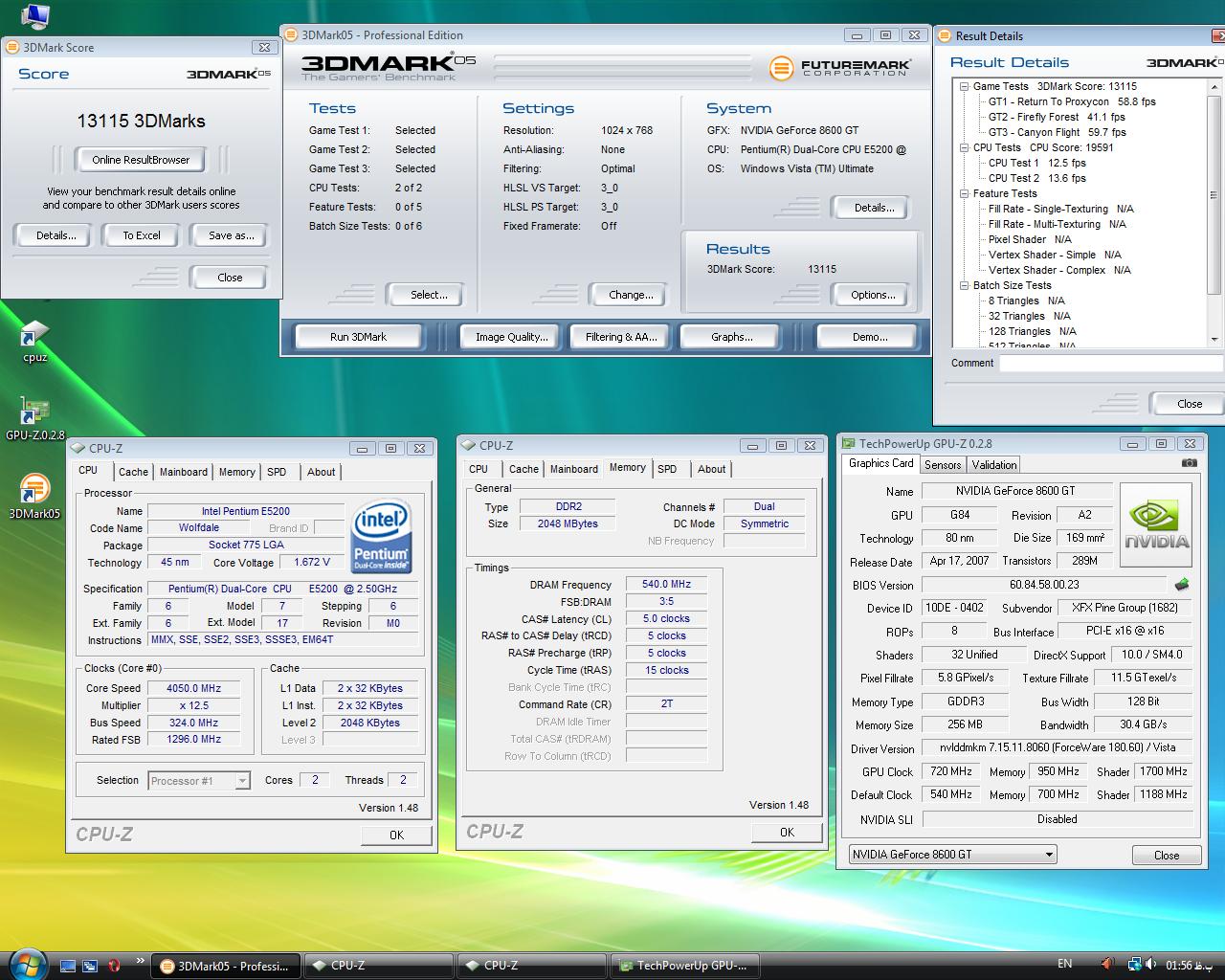Switch to CPU tab in Memory CPU-Z window

click(479, 469)
